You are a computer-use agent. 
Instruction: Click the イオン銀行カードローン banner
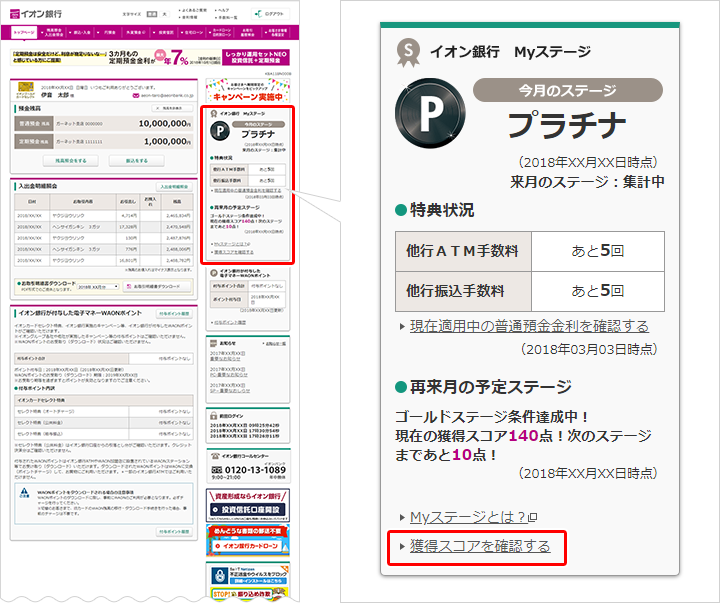[248, 541]
